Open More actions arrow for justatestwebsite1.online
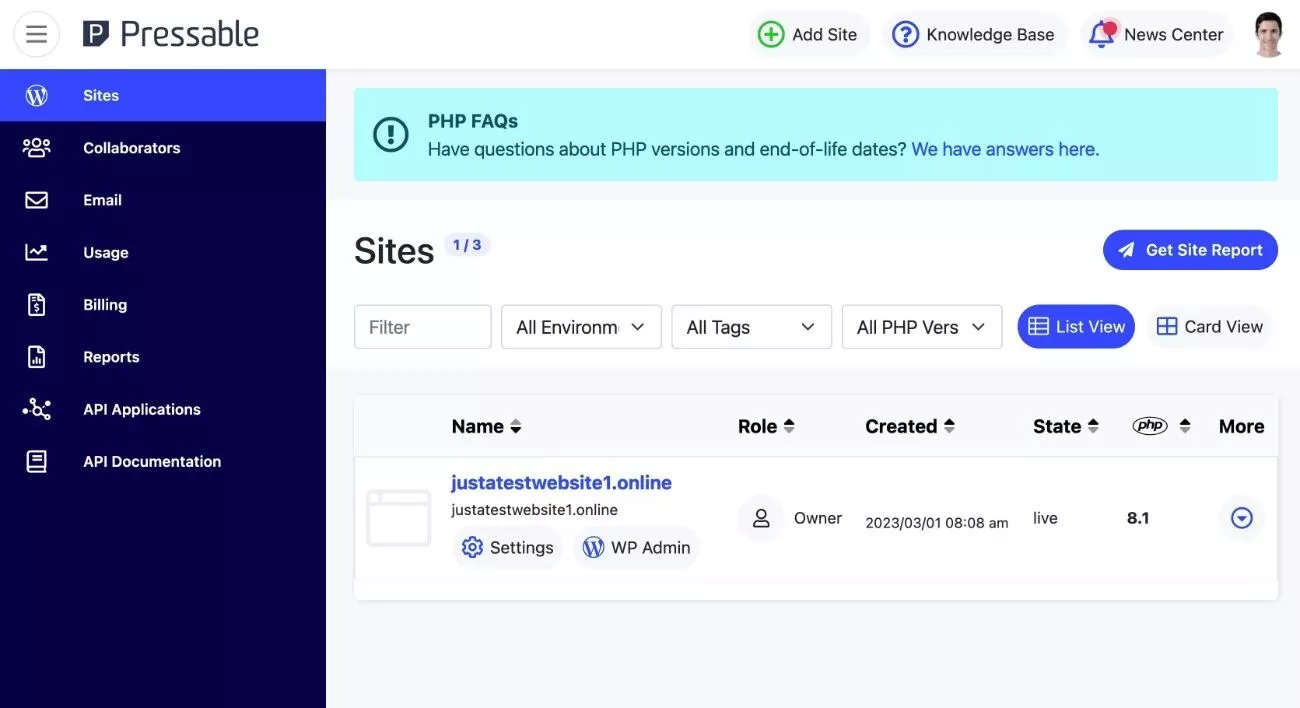The image size is (1300, 708). (x=1241, y=518)
